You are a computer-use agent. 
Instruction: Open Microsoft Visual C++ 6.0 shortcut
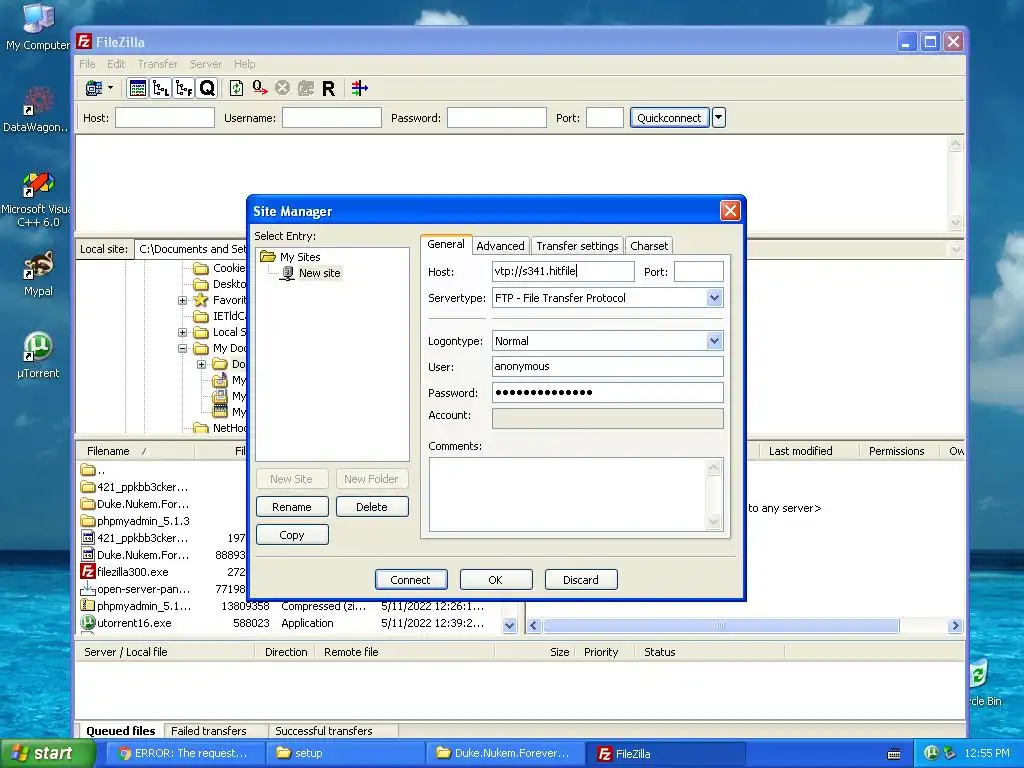[37, 199]
